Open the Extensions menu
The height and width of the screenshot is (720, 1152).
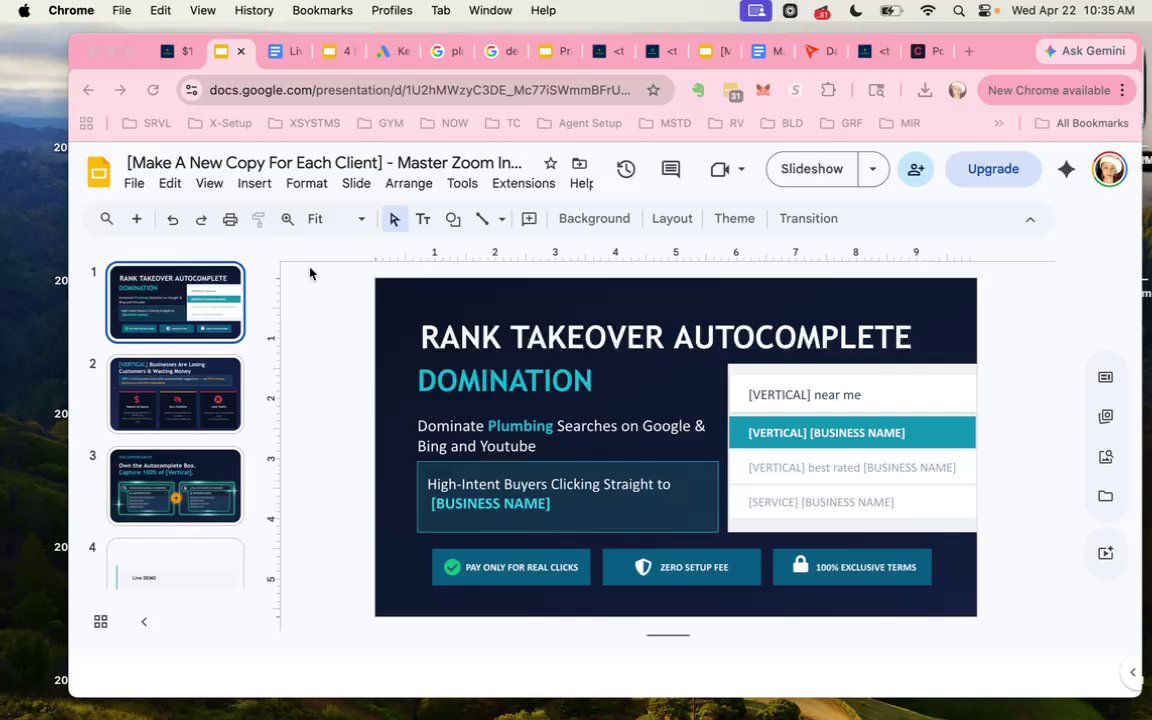coord(523,184)
